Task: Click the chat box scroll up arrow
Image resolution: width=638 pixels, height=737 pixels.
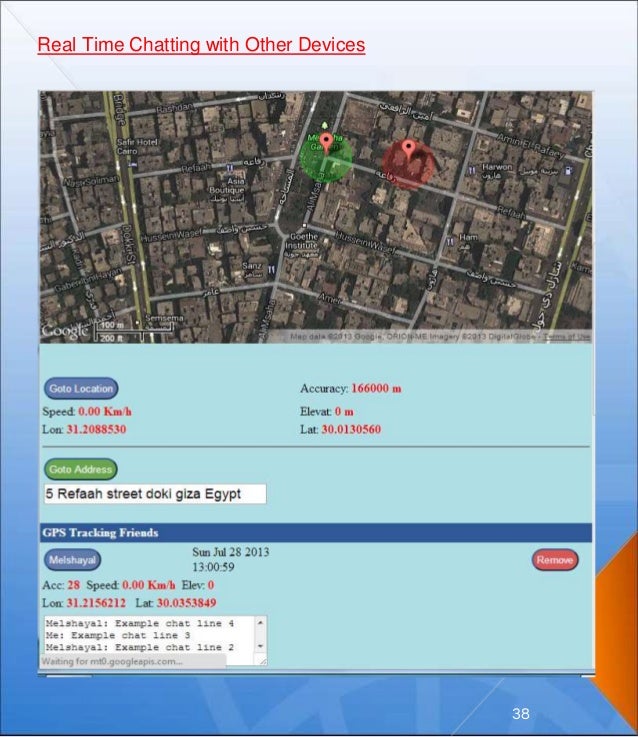Action: (x=260, y=622)
